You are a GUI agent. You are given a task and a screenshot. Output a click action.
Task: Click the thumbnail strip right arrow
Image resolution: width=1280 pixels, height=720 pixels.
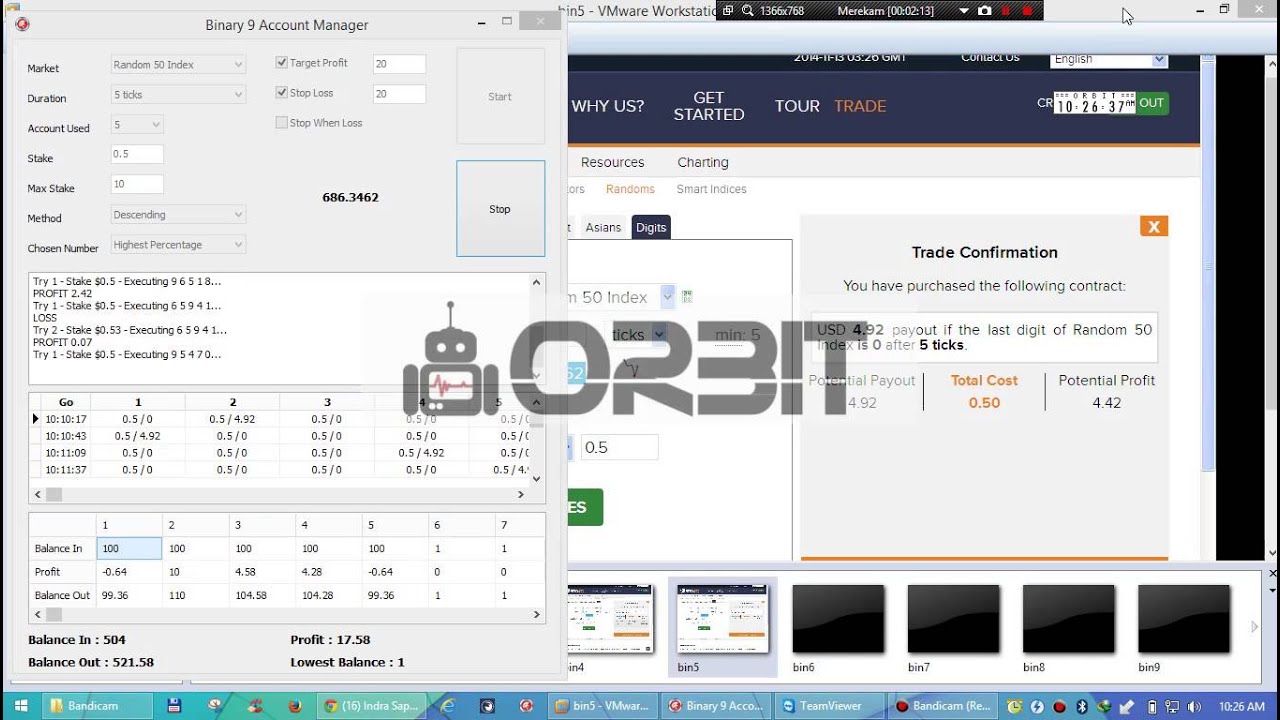click(x=1254, y=627)
